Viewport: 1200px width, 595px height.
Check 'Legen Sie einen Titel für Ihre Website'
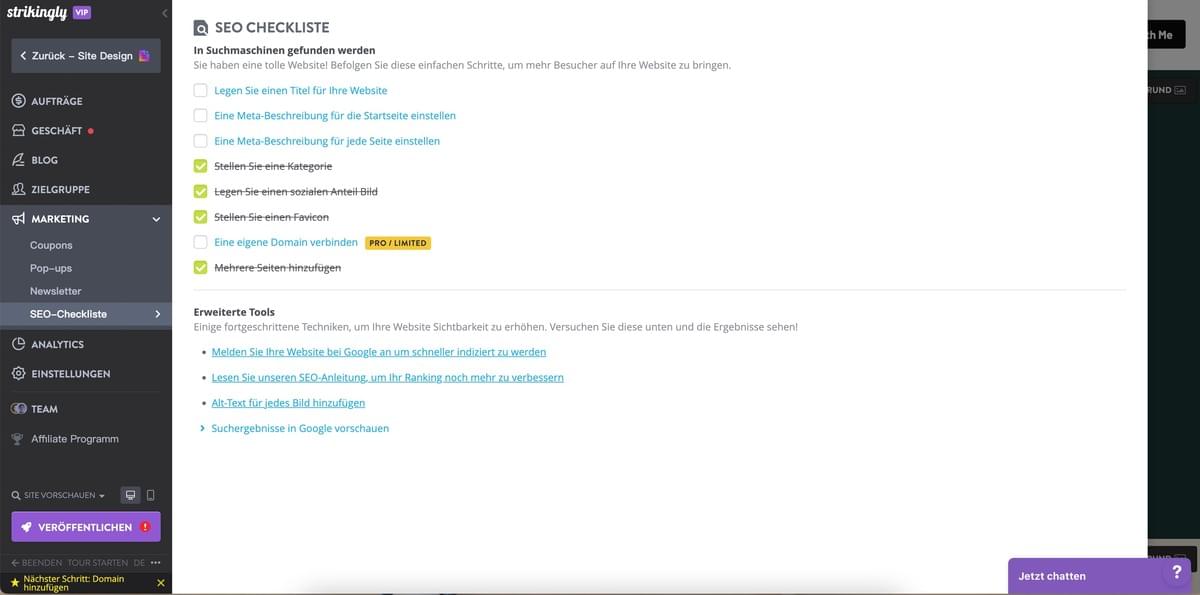tap(200, 90)
